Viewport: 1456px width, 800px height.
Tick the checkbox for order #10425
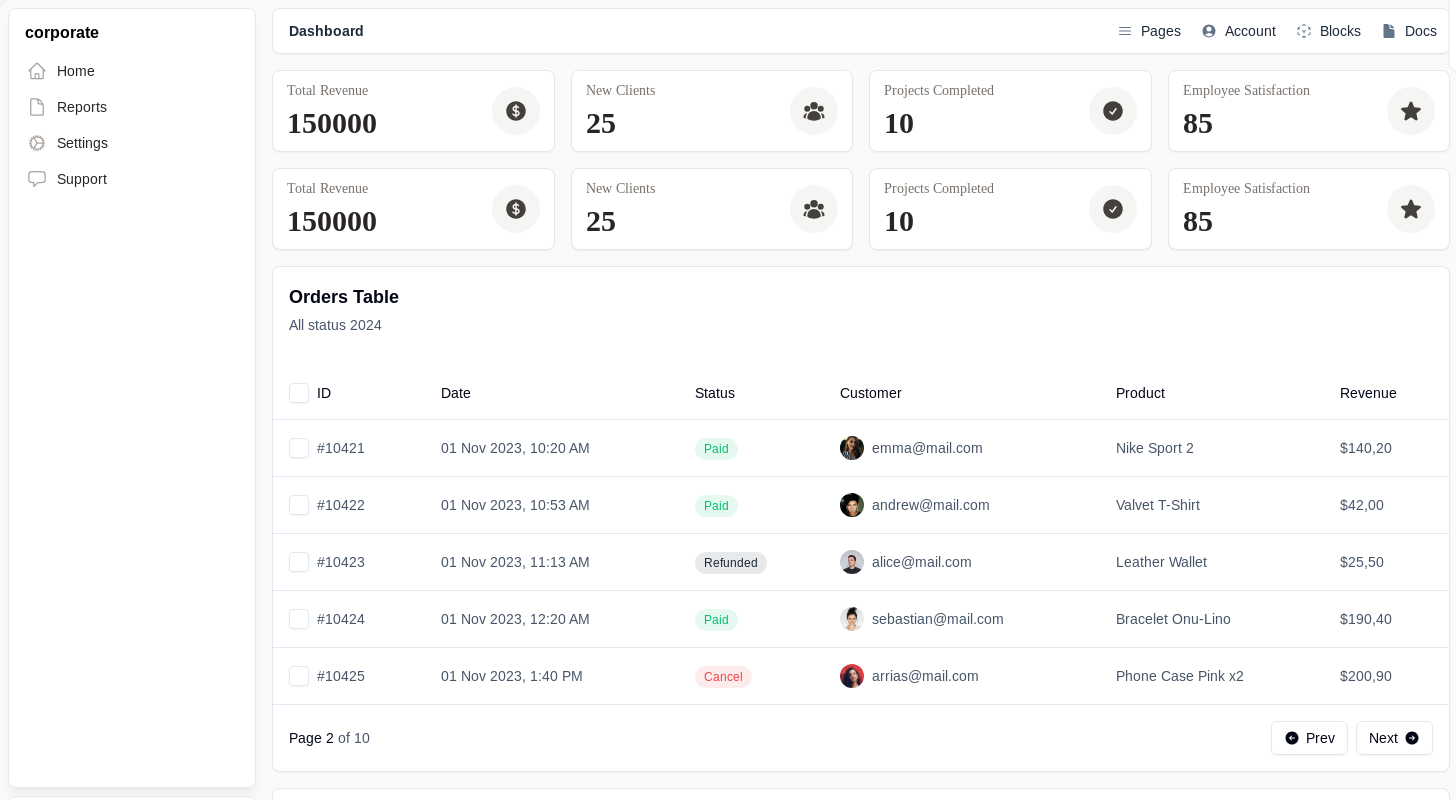299,676
